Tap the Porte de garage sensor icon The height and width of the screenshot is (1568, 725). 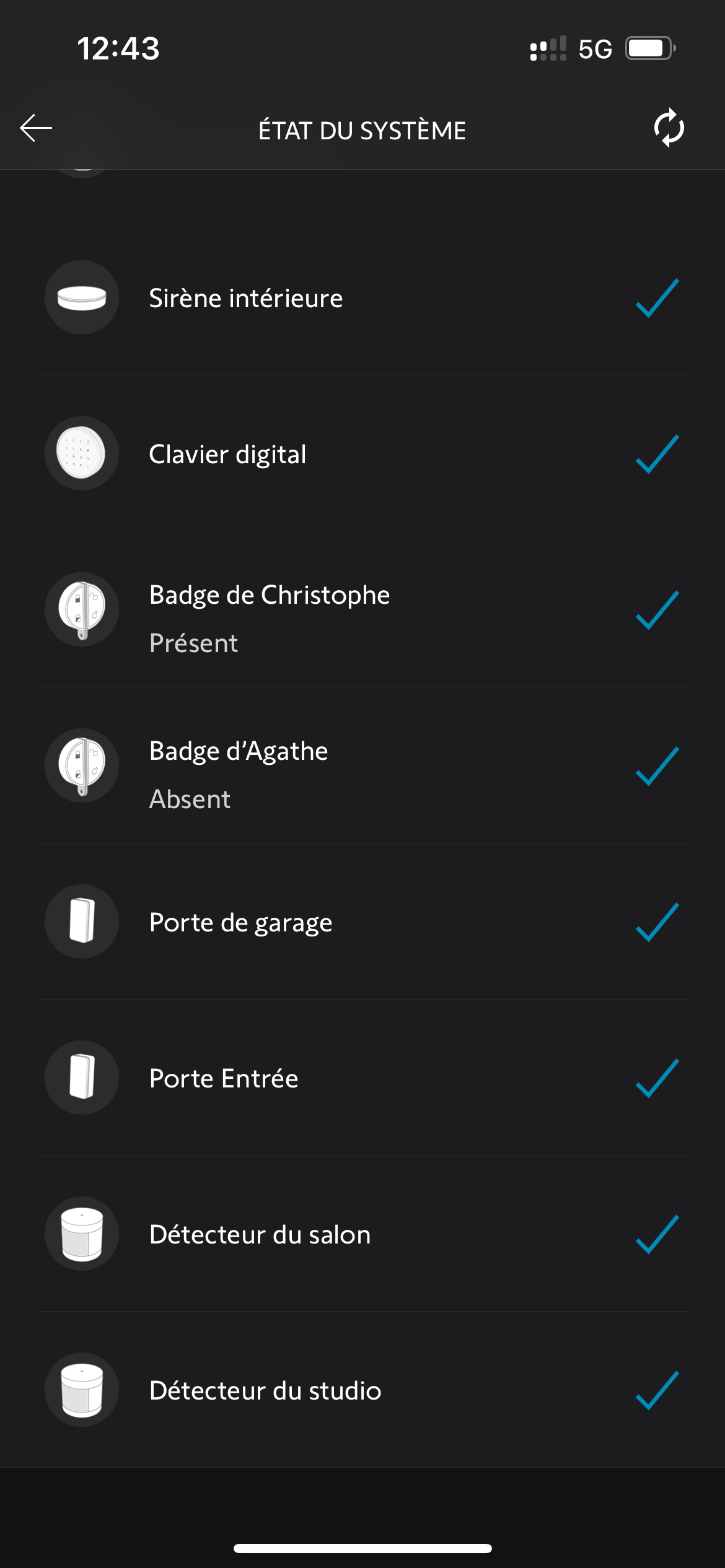(x=82, y=922)
